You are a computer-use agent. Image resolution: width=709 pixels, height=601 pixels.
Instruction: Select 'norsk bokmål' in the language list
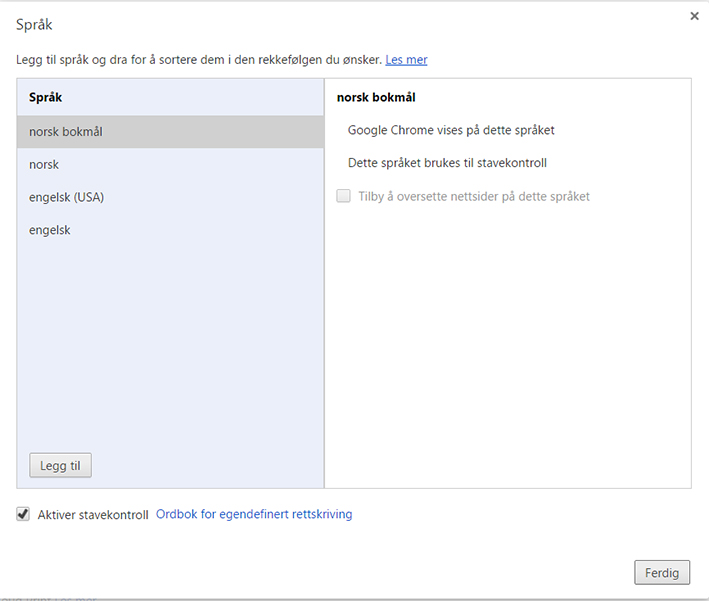point(66,132)
